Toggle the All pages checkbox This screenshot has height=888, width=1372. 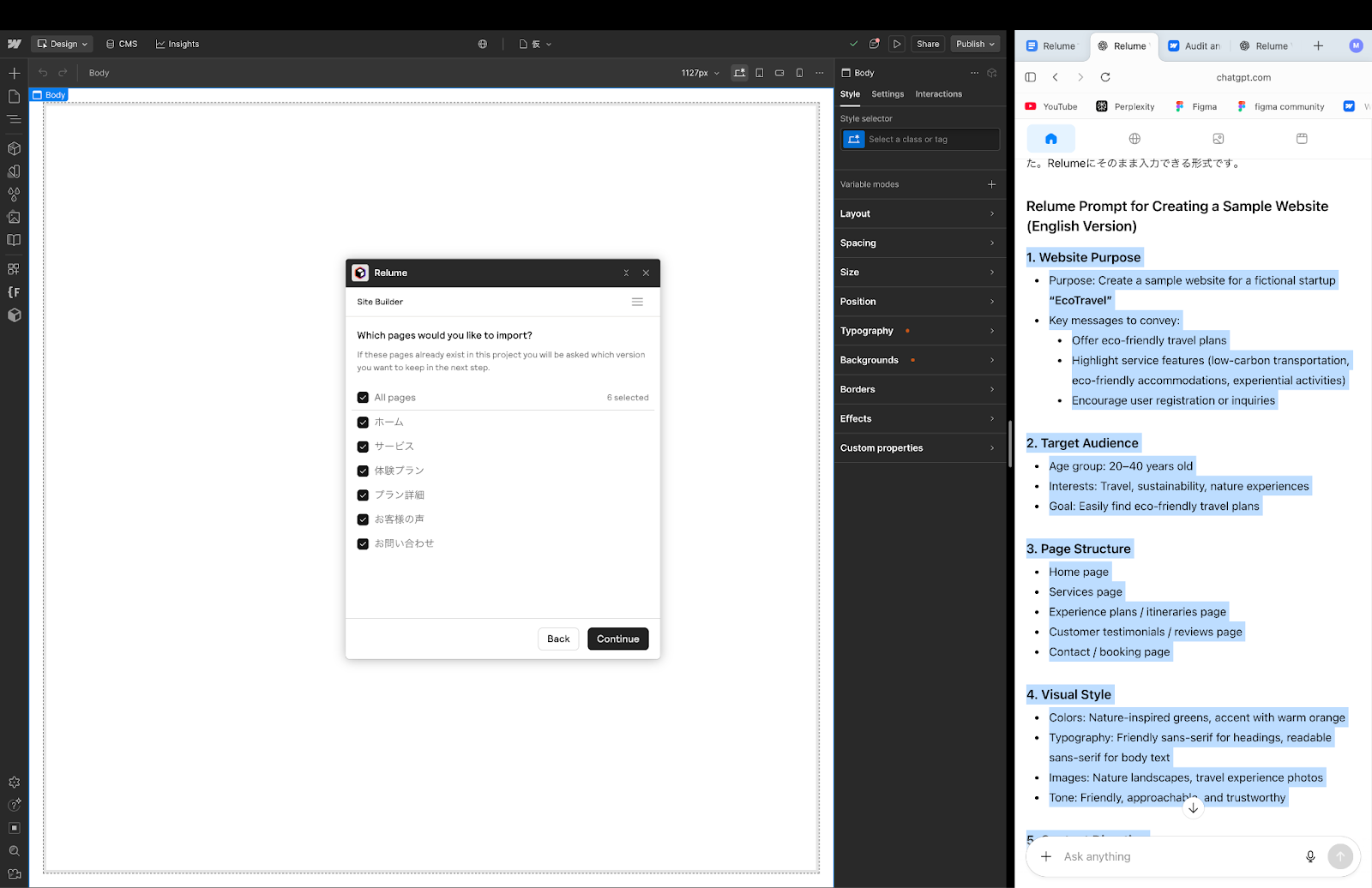coord(363,398)
